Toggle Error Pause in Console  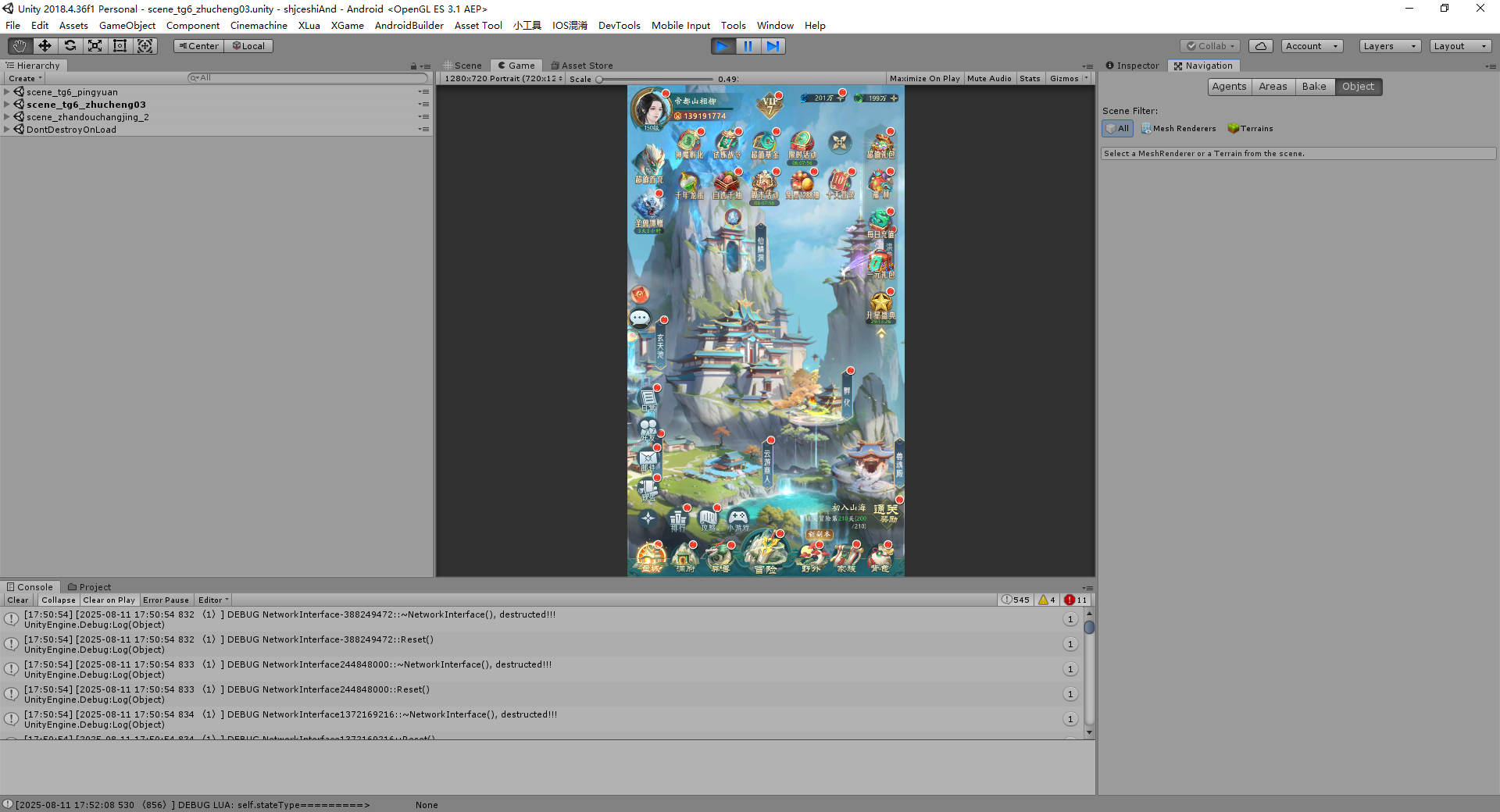166,600
